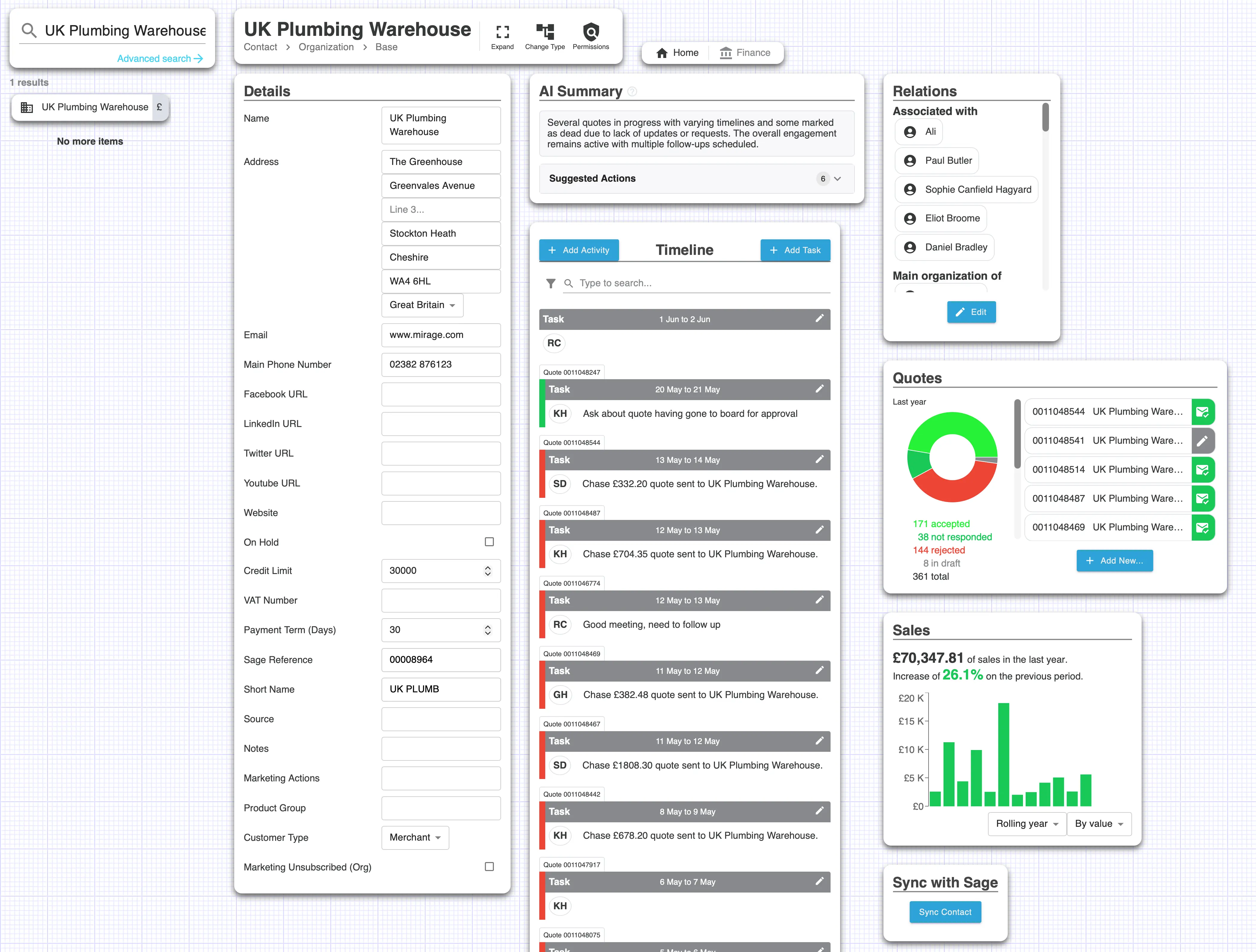Toggle Marketing Unsubscribed (Org) checkbox
Viewport: 1256px width, 952px height.
click(489, 867)
